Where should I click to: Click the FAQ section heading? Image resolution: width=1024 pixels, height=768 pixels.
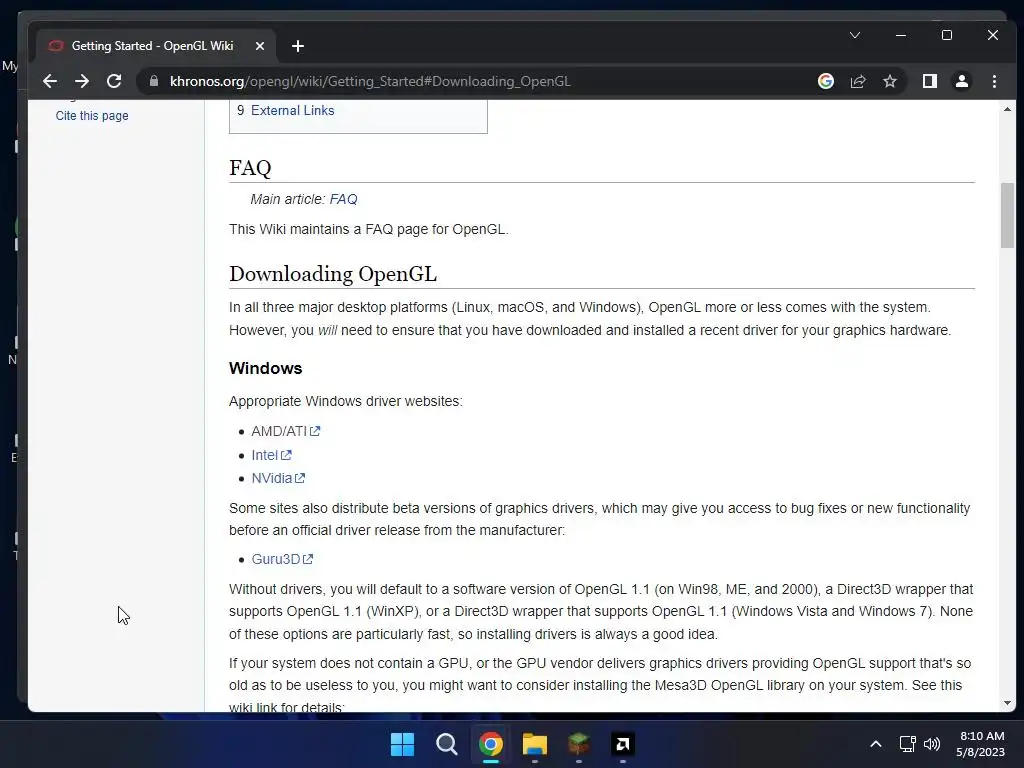click(250, 168)
